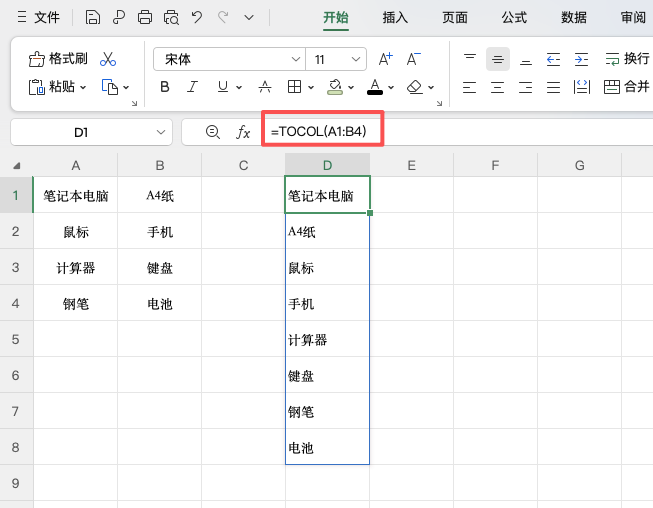Click the Undo arrow
The height and width of the screenshot is (508, 653).
tap(197, 17)
